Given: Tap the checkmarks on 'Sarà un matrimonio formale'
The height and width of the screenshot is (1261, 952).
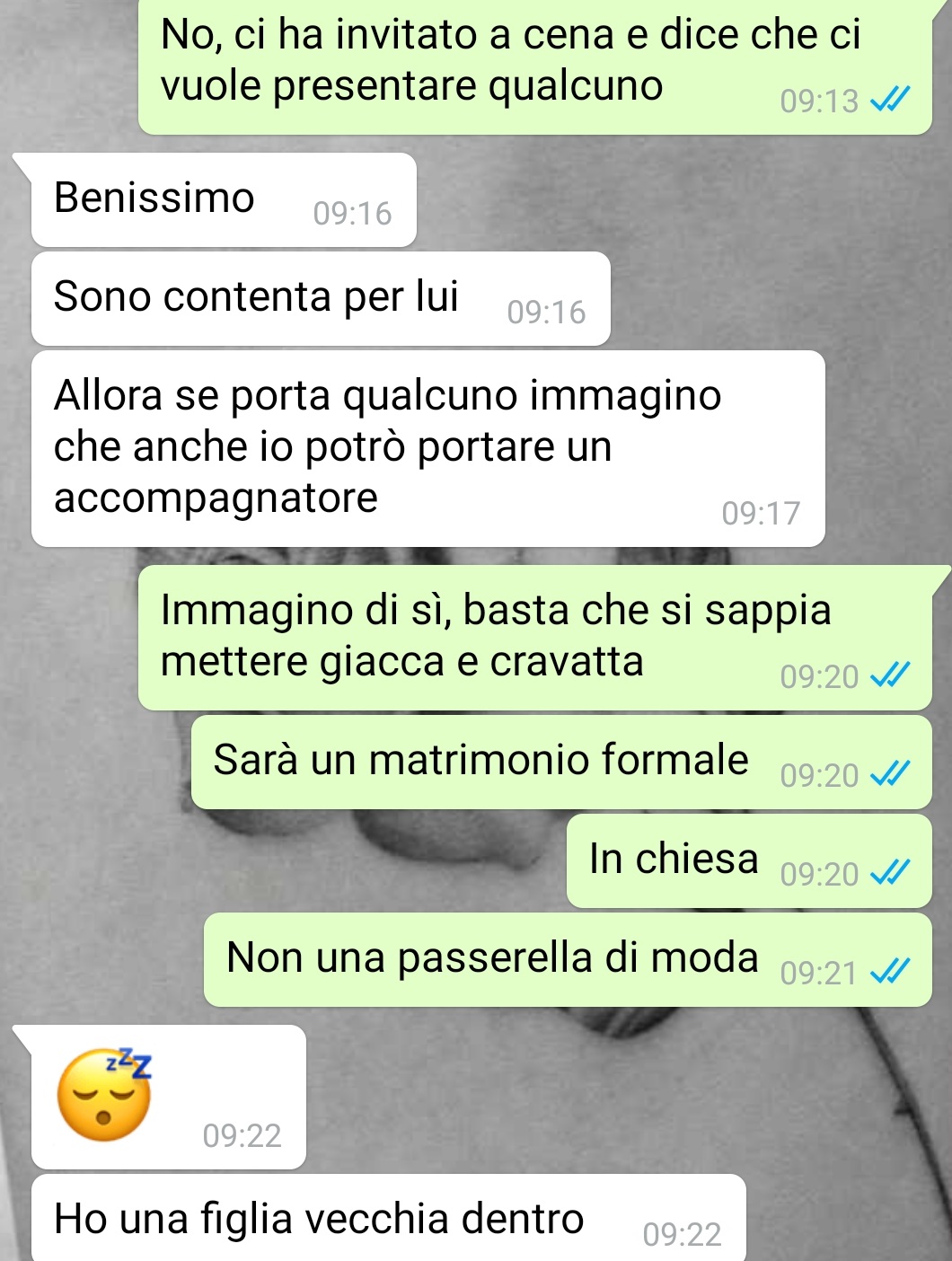Looking at the screenshot, I should 891,773.
